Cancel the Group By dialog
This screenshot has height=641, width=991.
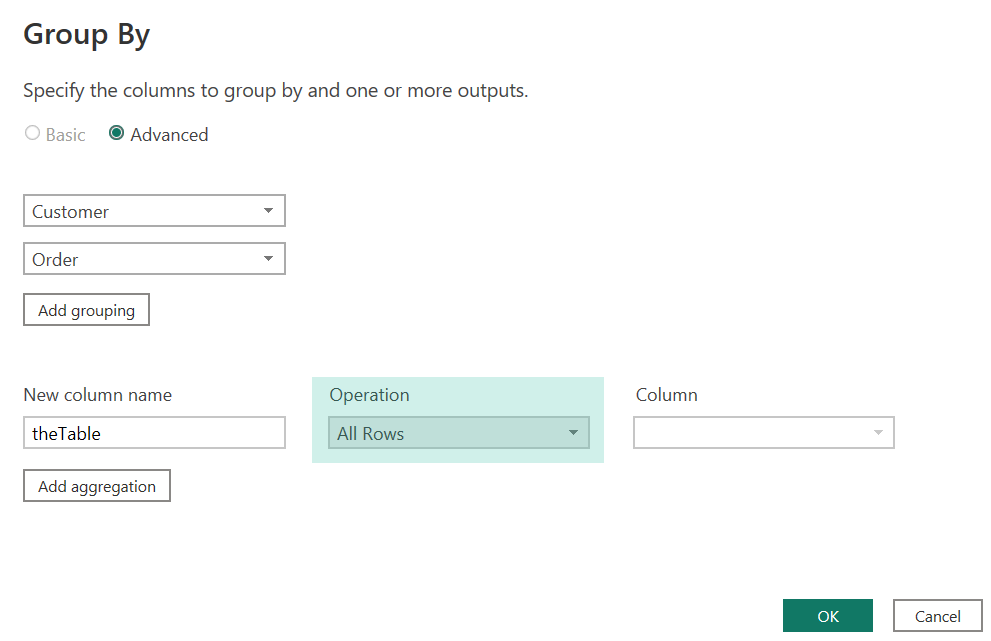click(x=937, y=616)
